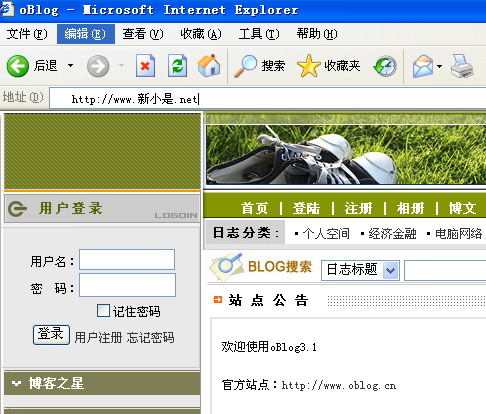
Task: Open the 查看(V) menu
Action: pos(143,34)
